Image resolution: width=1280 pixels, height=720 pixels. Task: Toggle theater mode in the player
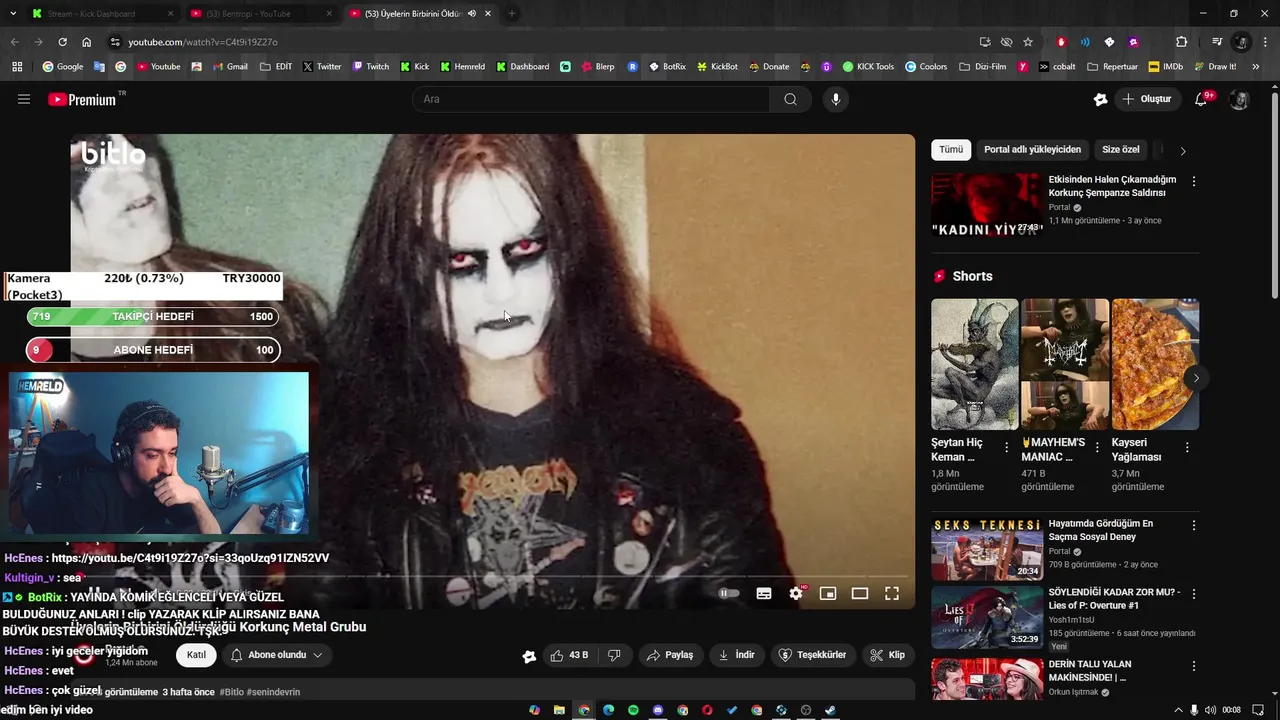[x=860, y=593]
